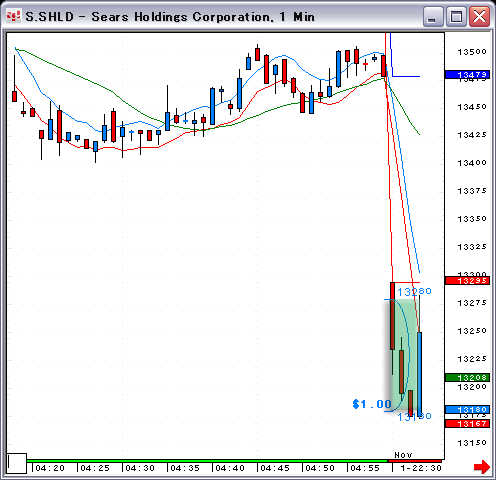Click the 13375 price scale label
This screenshot has height=480, width=496.
[472, 191]
